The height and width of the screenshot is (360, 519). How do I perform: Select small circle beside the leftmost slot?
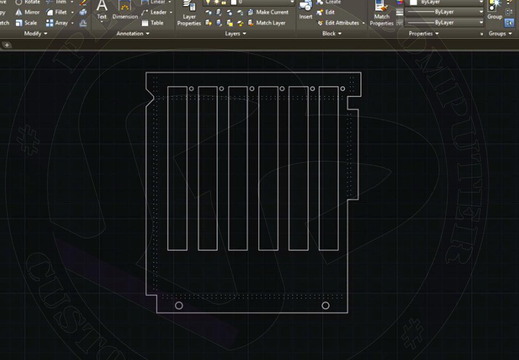click(191, 88)
